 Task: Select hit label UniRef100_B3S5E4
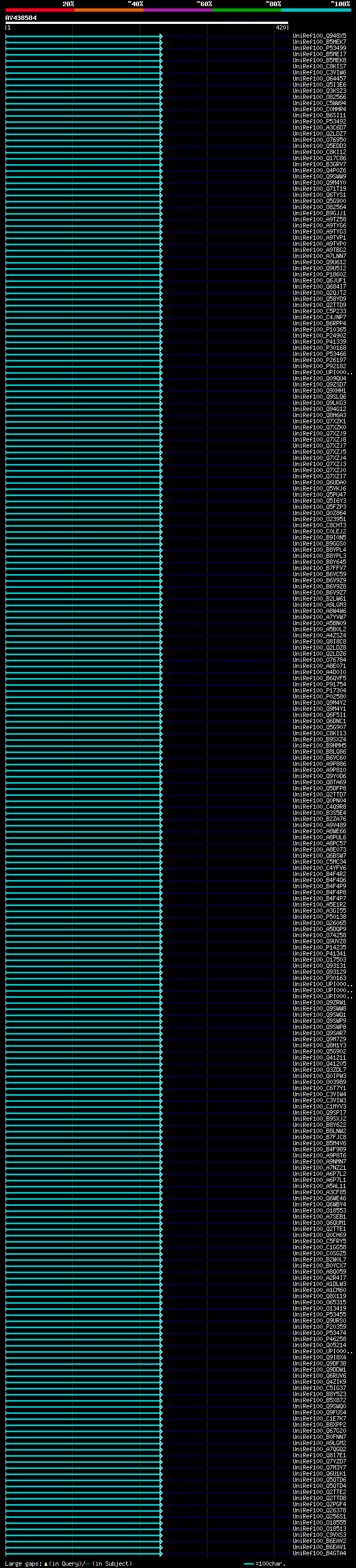[319, 813]
